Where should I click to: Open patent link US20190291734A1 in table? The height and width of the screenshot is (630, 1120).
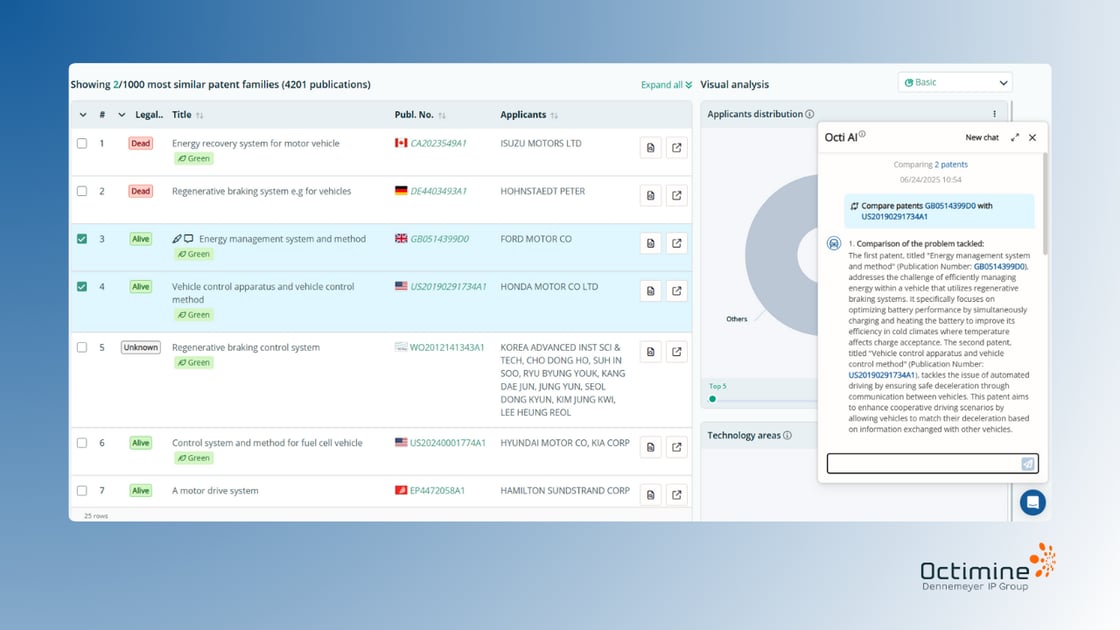point(448,286)
